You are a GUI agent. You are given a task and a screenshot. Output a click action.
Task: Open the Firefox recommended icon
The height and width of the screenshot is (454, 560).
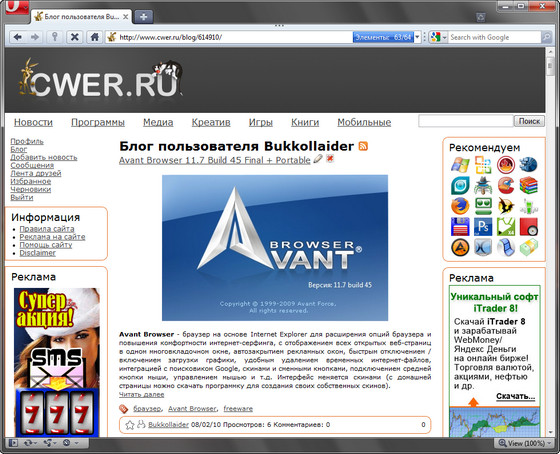pyautogui.click(x=460, y=206)
